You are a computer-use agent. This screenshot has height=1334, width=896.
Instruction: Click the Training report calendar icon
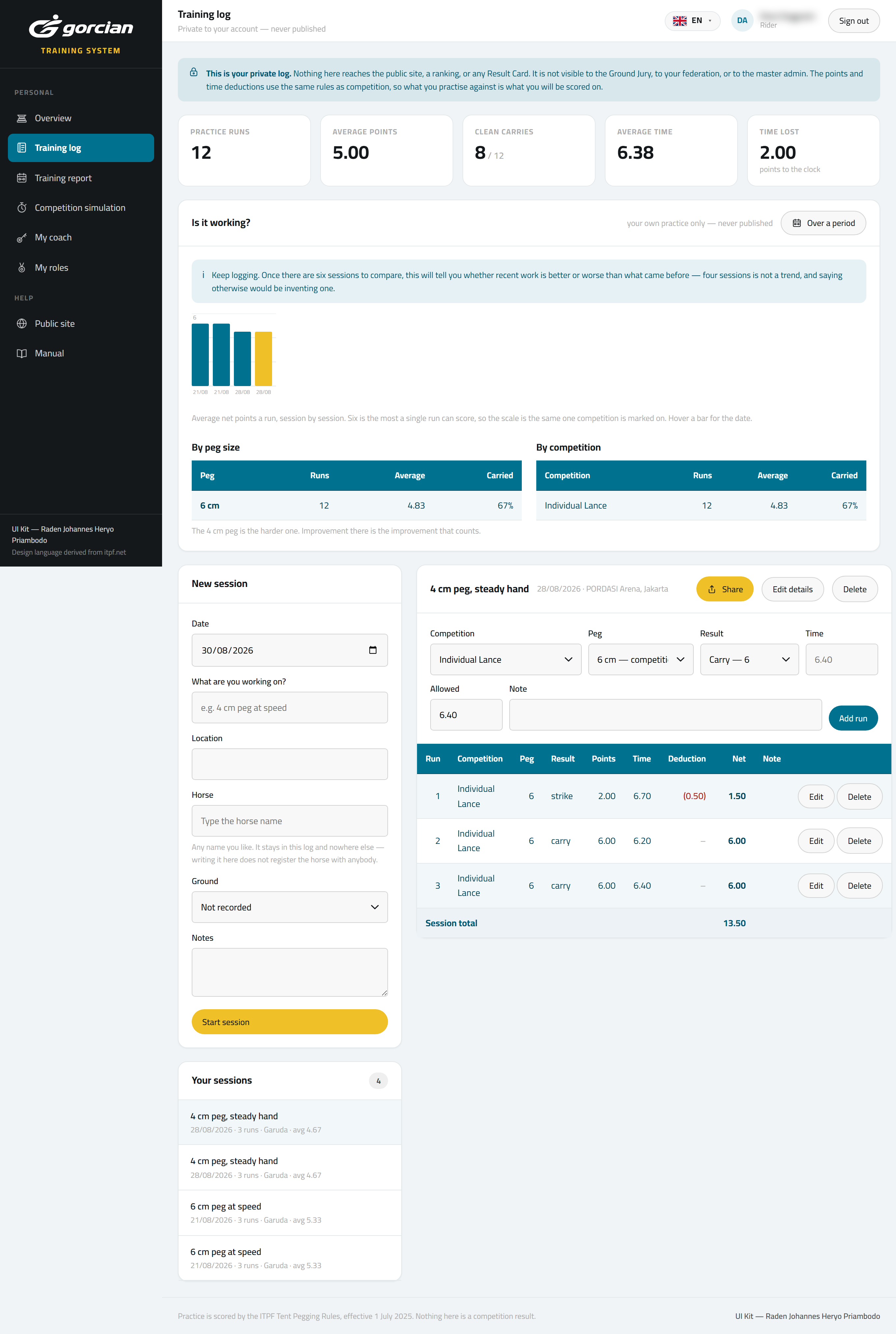(22, 178)
